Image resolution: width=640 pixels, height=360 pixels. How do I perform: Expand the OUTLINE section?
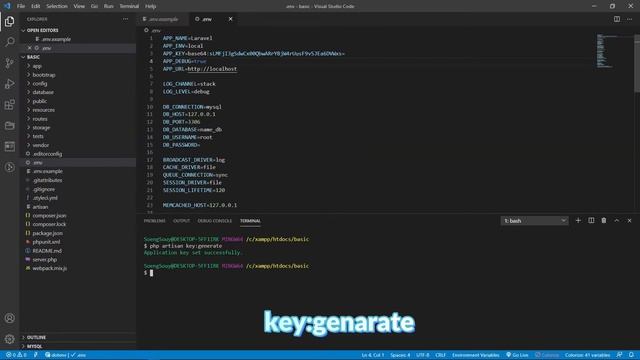pyautogui.click(x=36, y=338)
